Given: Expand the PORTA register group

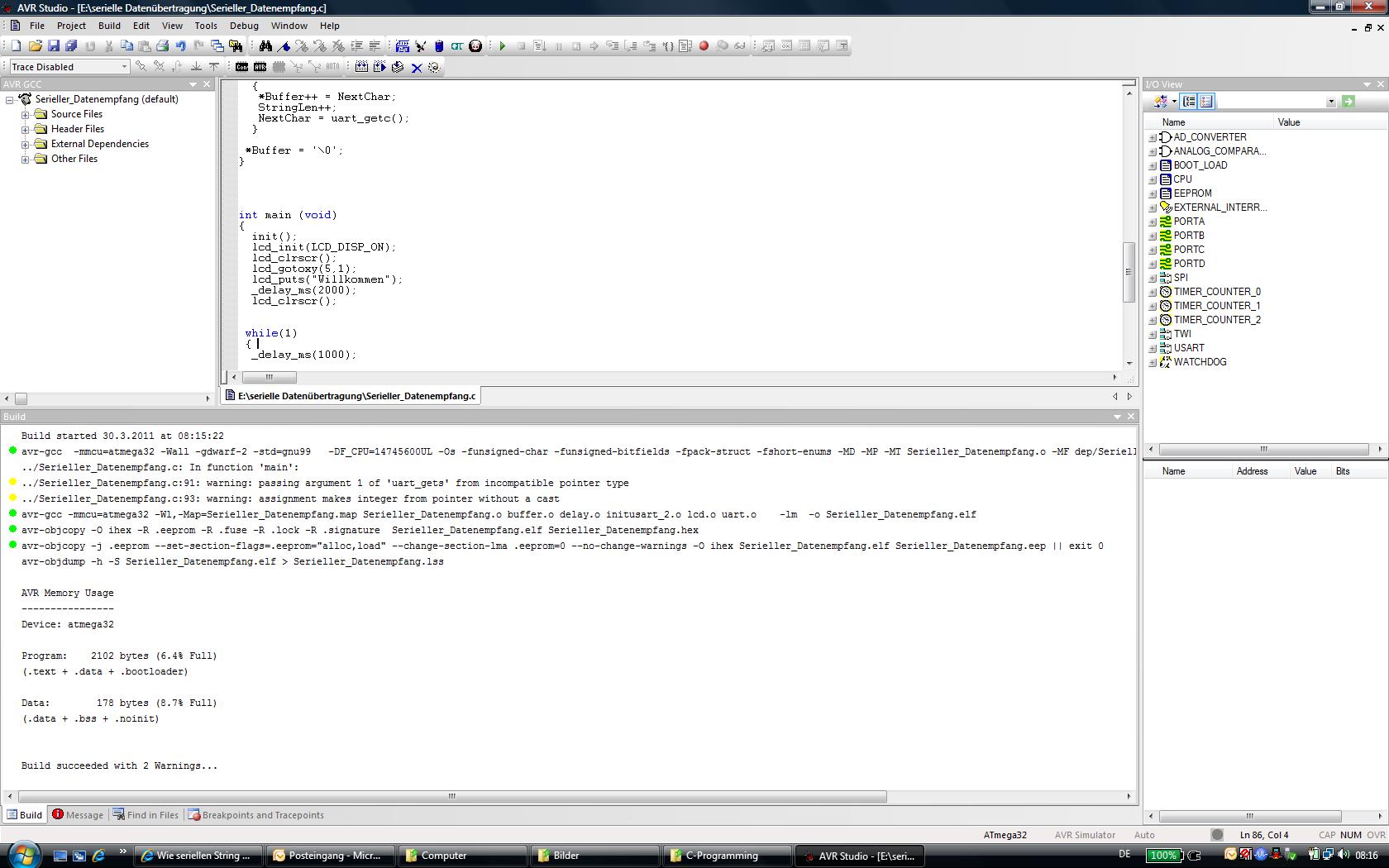Looking at the screenshot, I should 1153,222.
